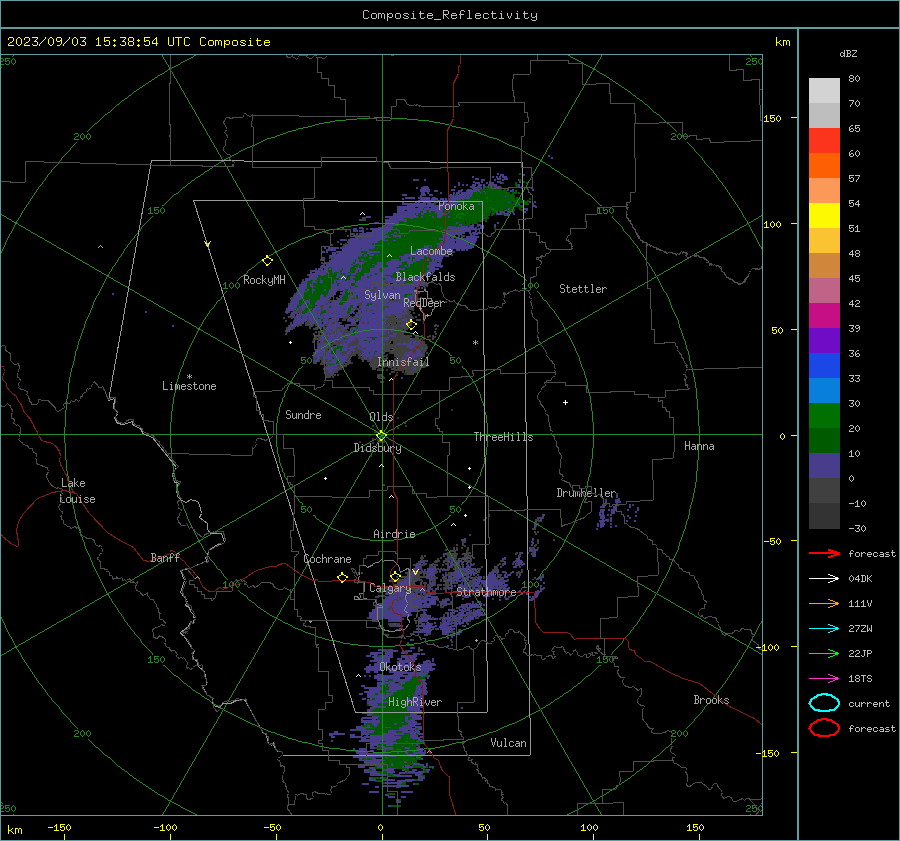Click the red 'forecast' ellipse icon
900x841 pixels.
point(824,728)
